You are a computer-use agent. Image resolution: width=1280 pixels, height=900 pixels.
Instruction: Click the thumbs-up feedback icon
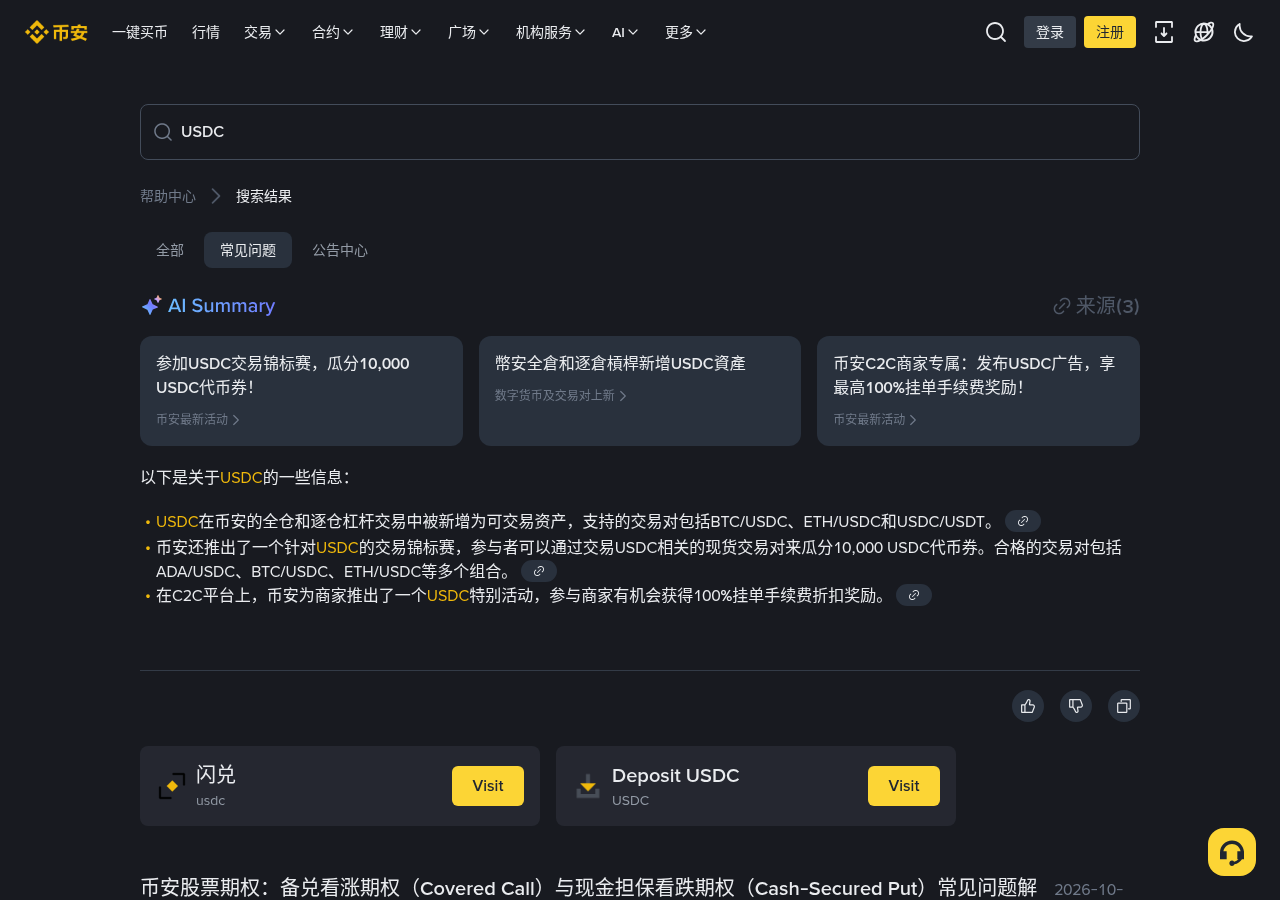click(1028, 706)
